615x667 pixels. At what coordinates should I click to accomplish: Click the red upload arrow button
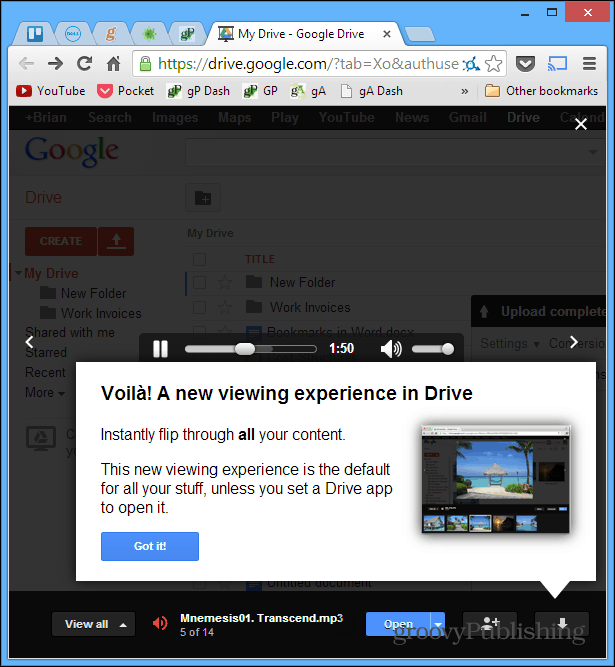pyautogui.click(x=116, y=241)
